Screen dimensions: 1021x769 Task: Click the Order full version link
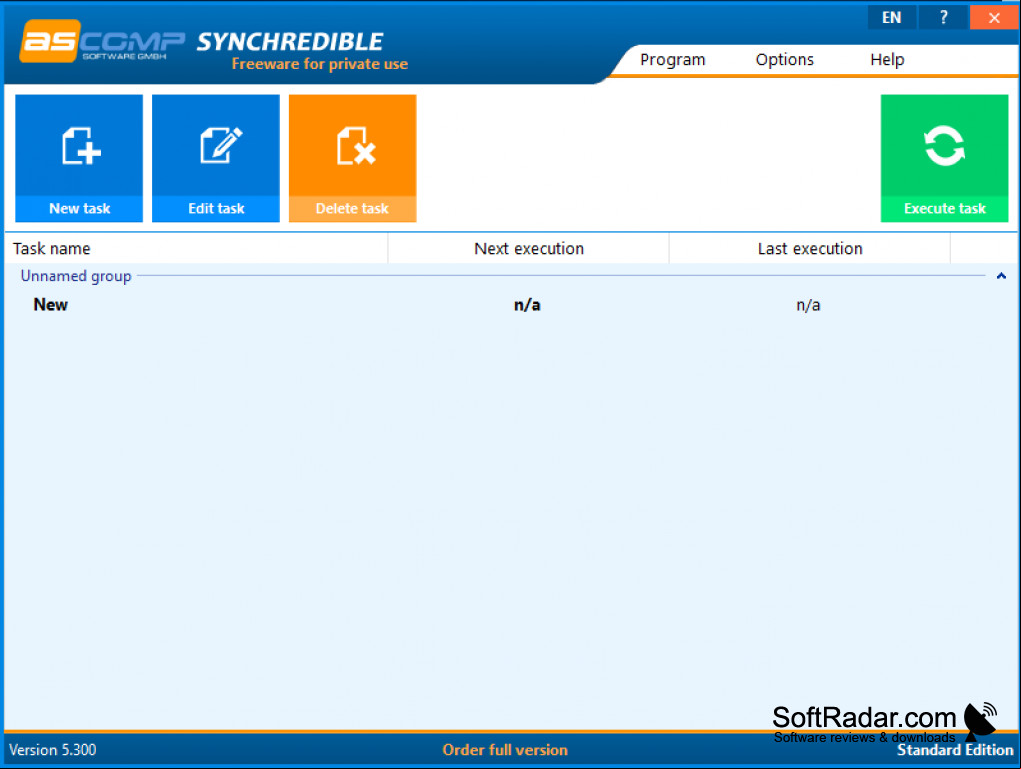coord(505,750)
